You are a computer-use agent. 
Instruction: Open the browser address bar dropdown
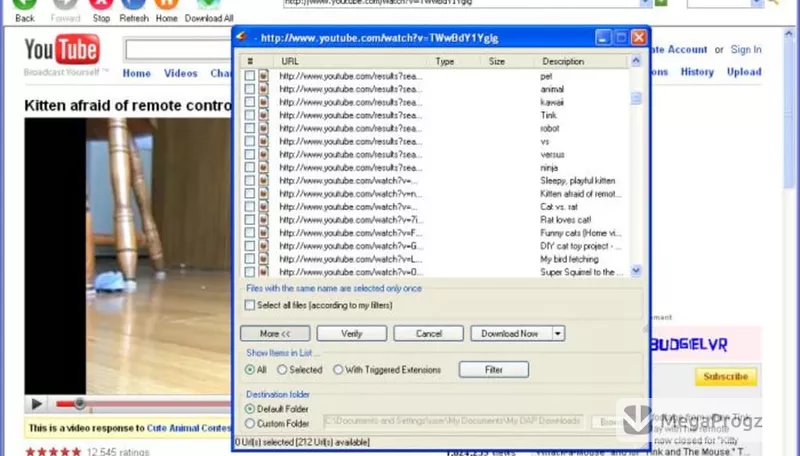(645, 3)
